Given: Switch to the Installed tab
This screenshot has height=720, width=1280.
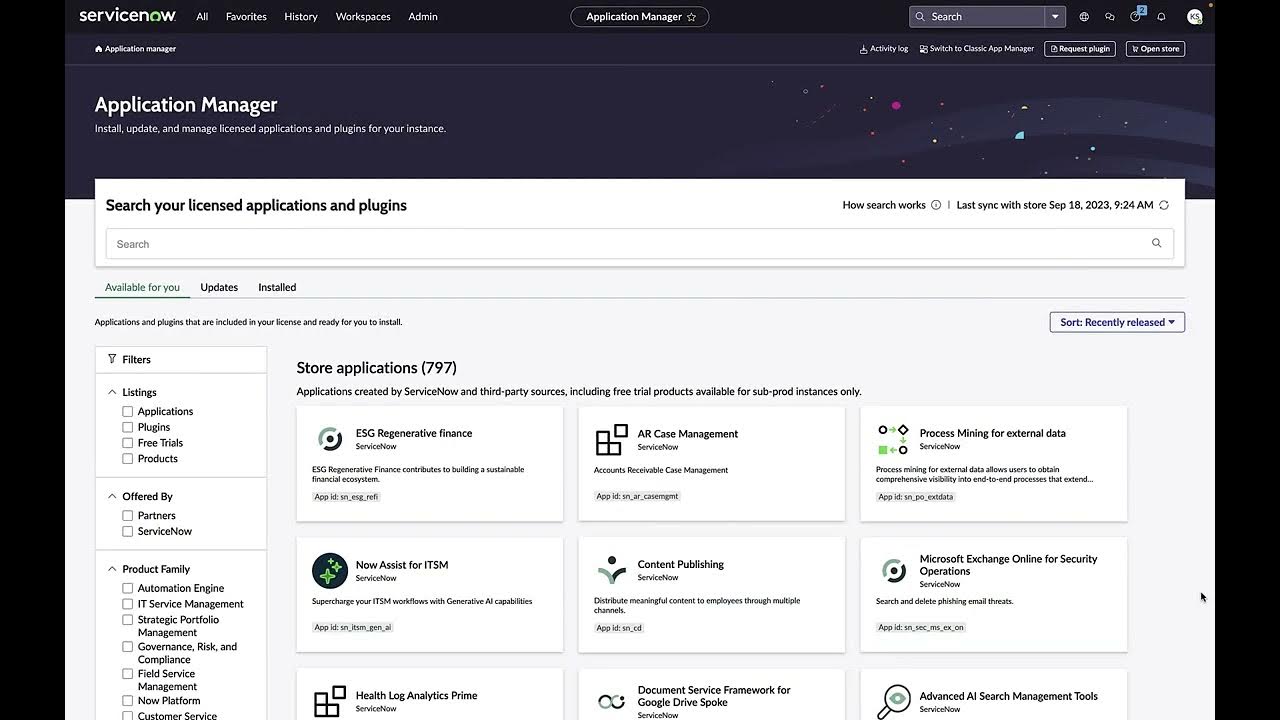Looking at the screenshot, I should [277, 287].
